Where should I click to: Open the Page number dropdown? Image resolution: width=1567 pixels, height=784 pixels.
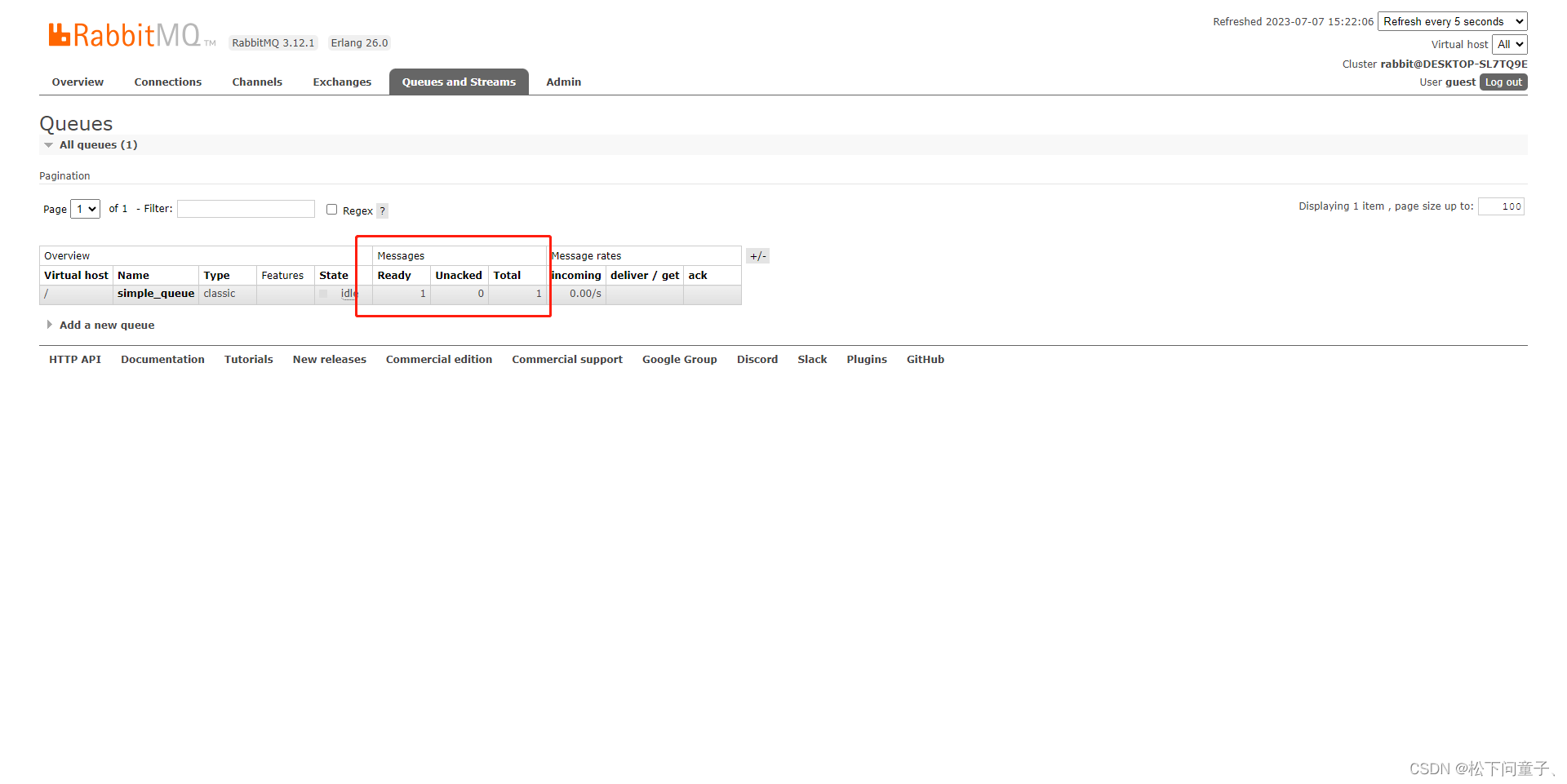click(86, 210)
